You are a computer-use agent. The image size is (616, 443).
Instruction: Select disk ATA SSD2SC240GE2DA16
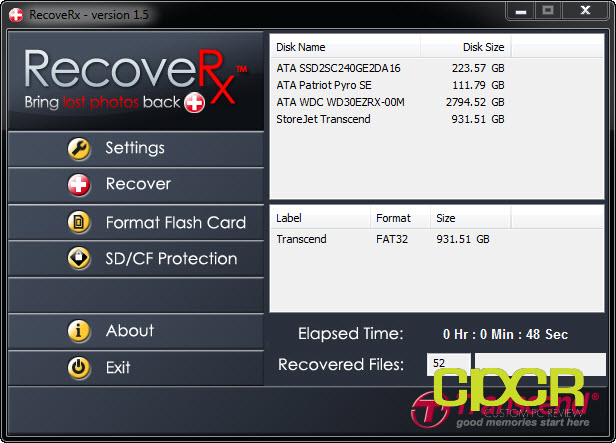coord(338,68)
